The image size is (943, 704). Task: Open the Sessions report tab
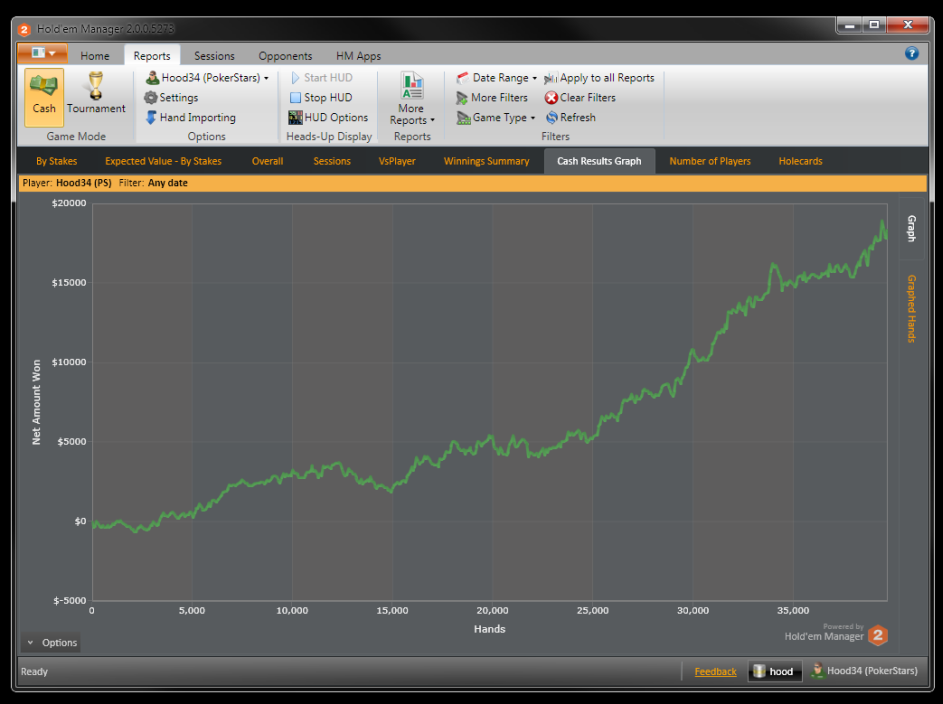coord(332,161)
